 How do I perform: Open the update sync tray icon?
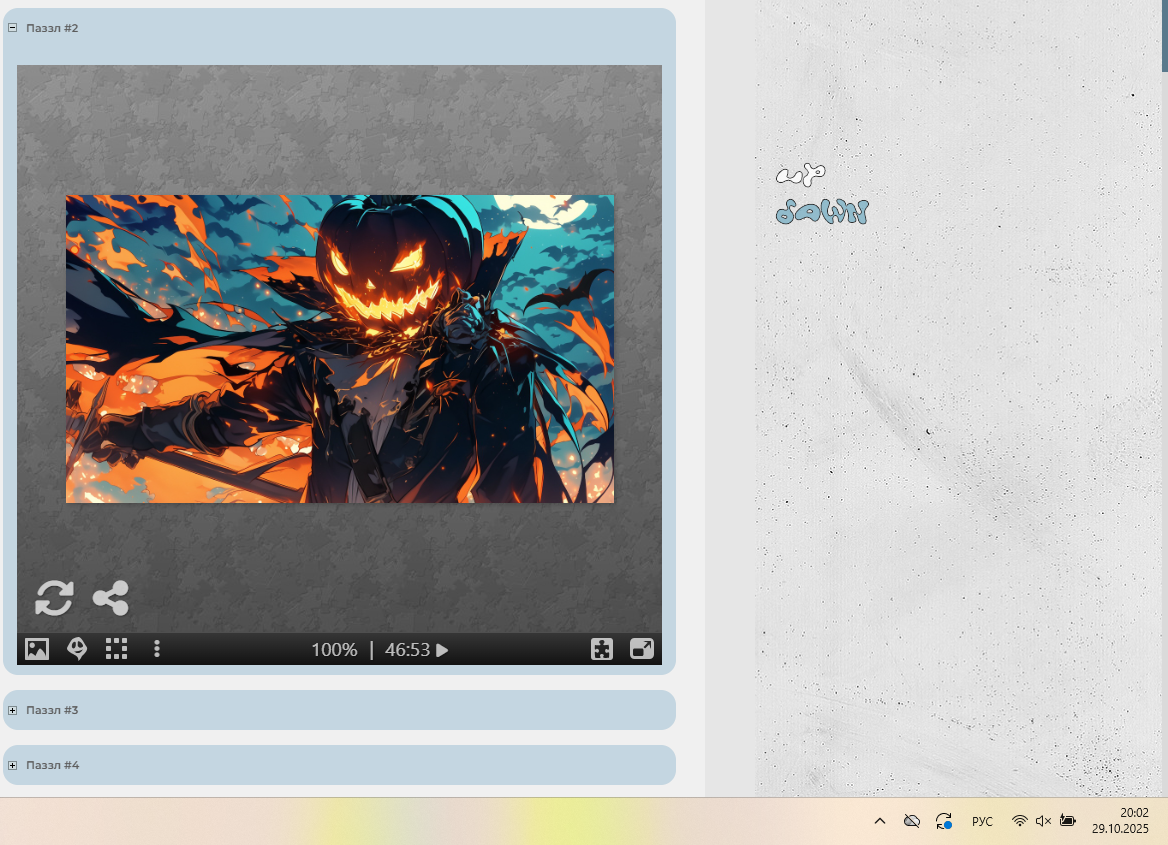[x=944, y=821]
